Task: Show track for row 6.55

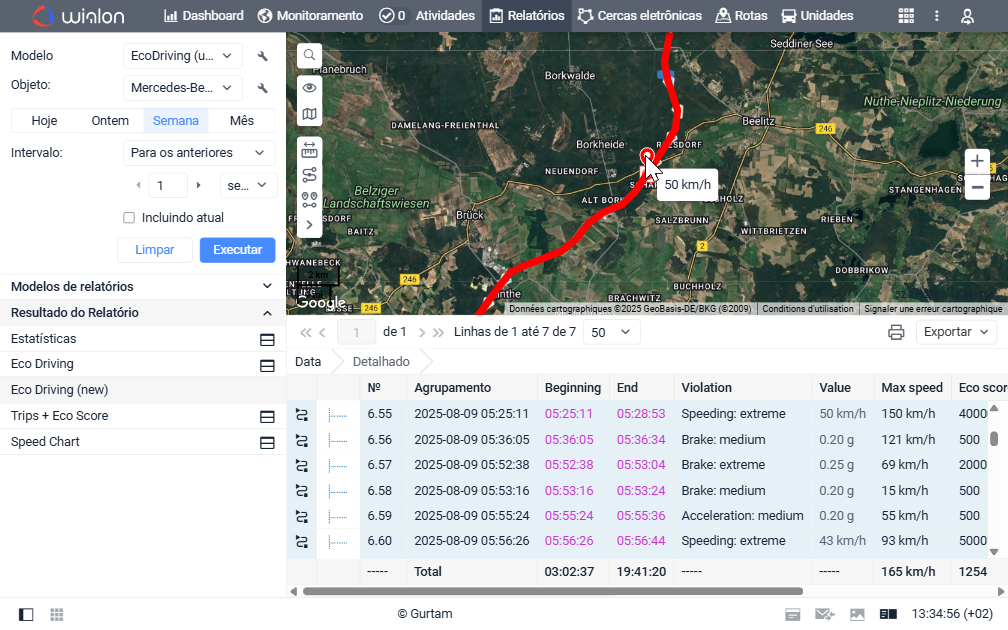Action: (x=302, y=415)
